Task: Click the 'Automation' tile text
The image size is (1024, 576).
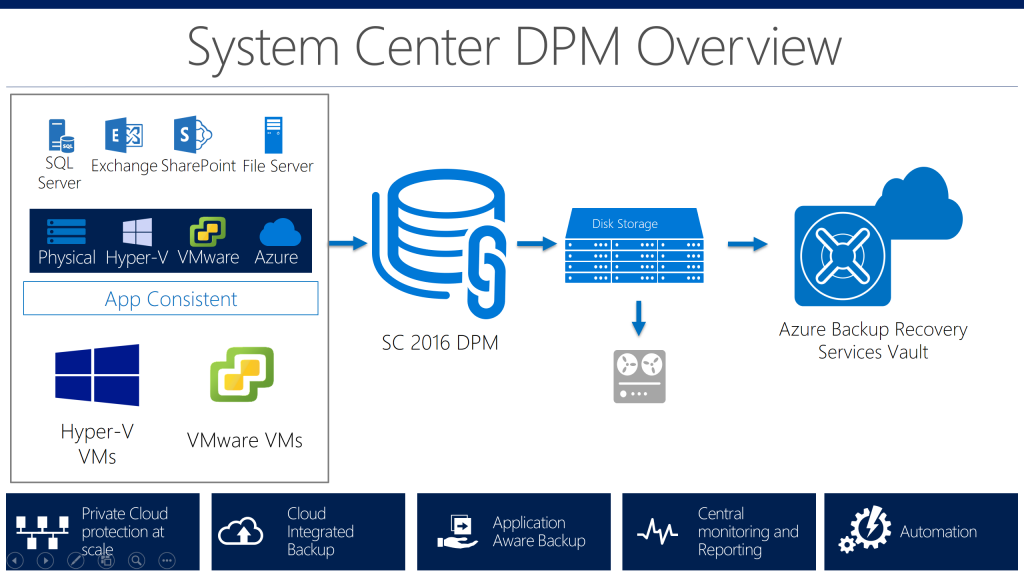Action: click(x=938, y=532)
